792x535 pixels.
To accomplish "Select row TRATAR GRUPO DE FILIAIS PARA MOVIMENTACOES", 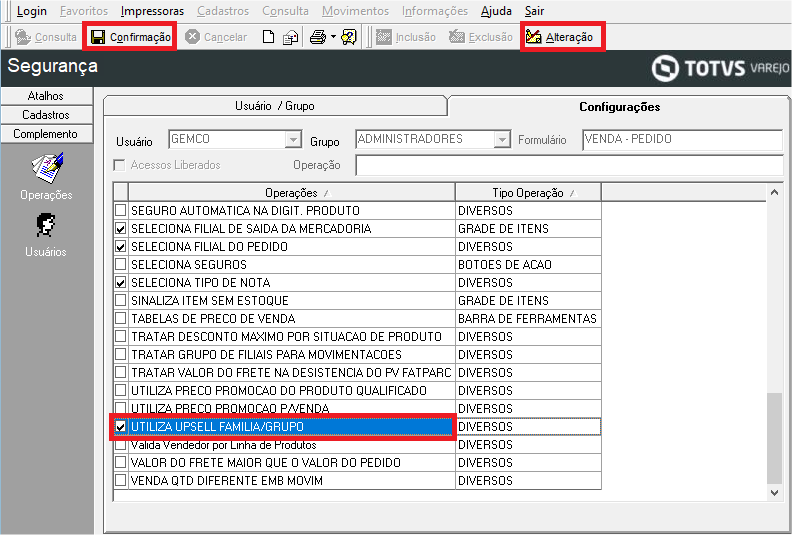I will 291,355.
